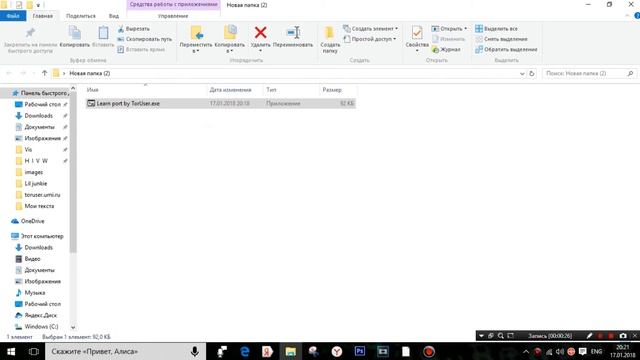Click Создать папку (New folder) icon

[x=330, y=33]
